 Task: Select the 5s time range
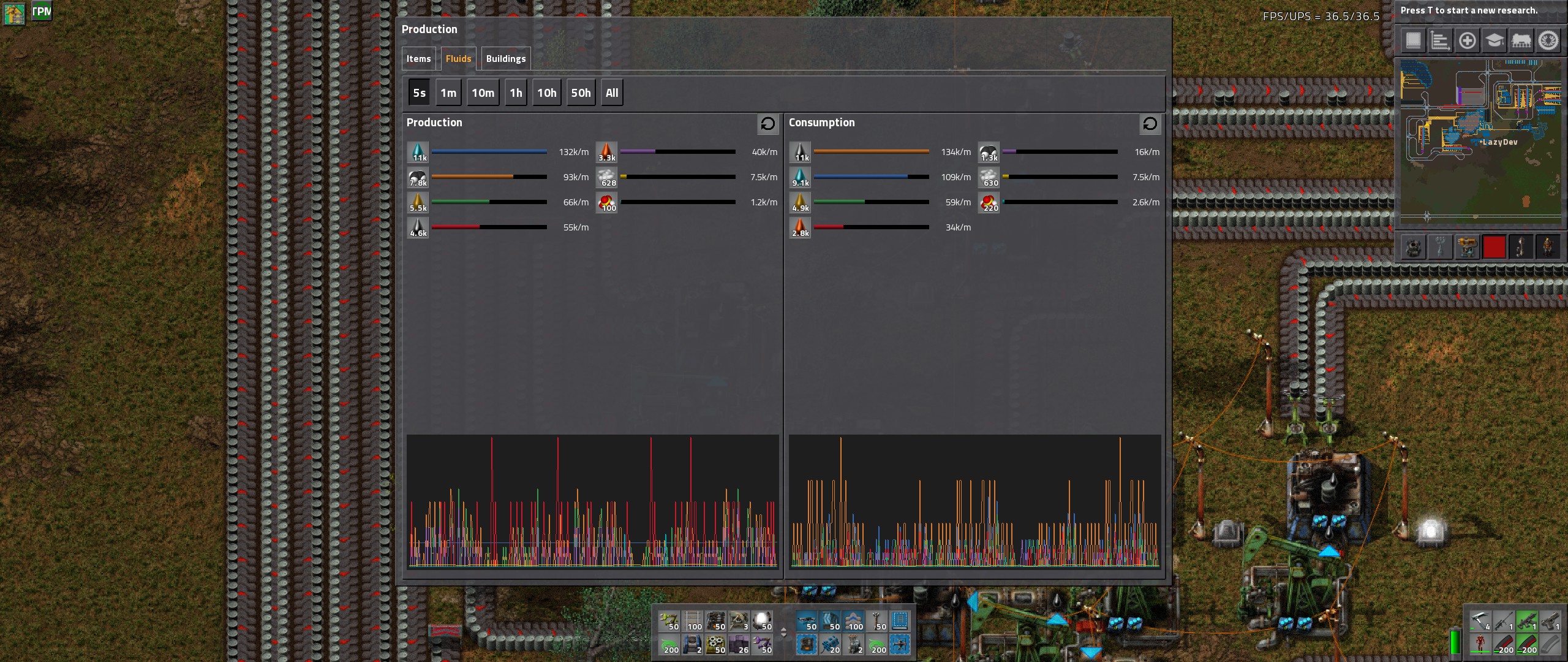420,93
